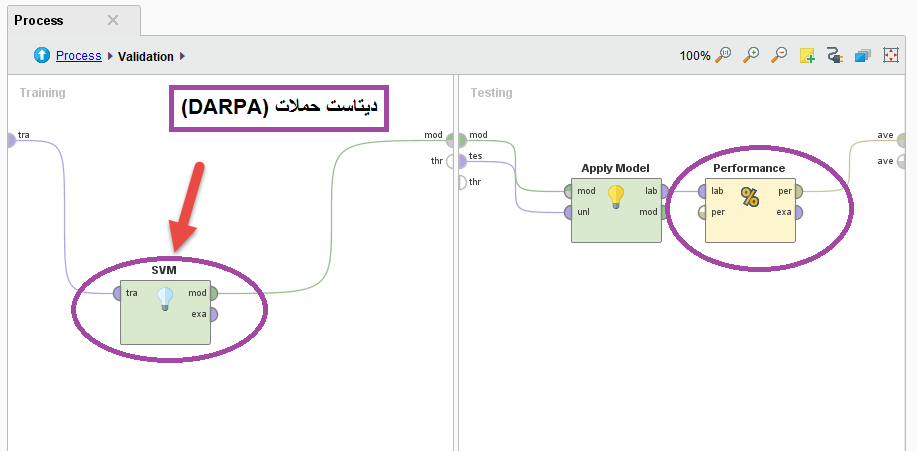Click the zoom in magnifier icon
917x451 pixels.
pos(752,56)
